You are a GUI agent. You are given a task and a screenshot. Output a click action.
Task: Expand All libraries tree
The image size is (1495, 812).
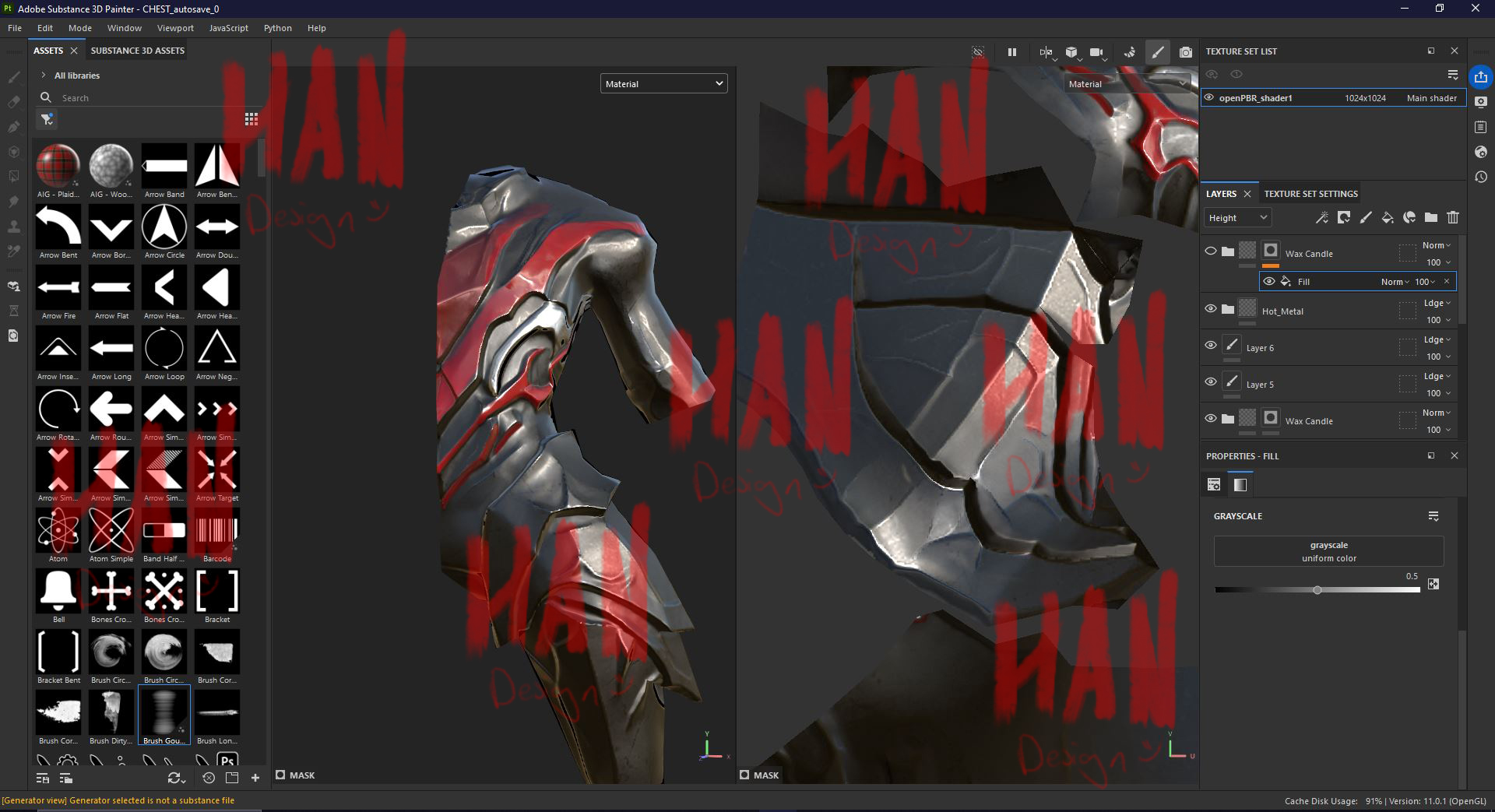pos(44,76)
